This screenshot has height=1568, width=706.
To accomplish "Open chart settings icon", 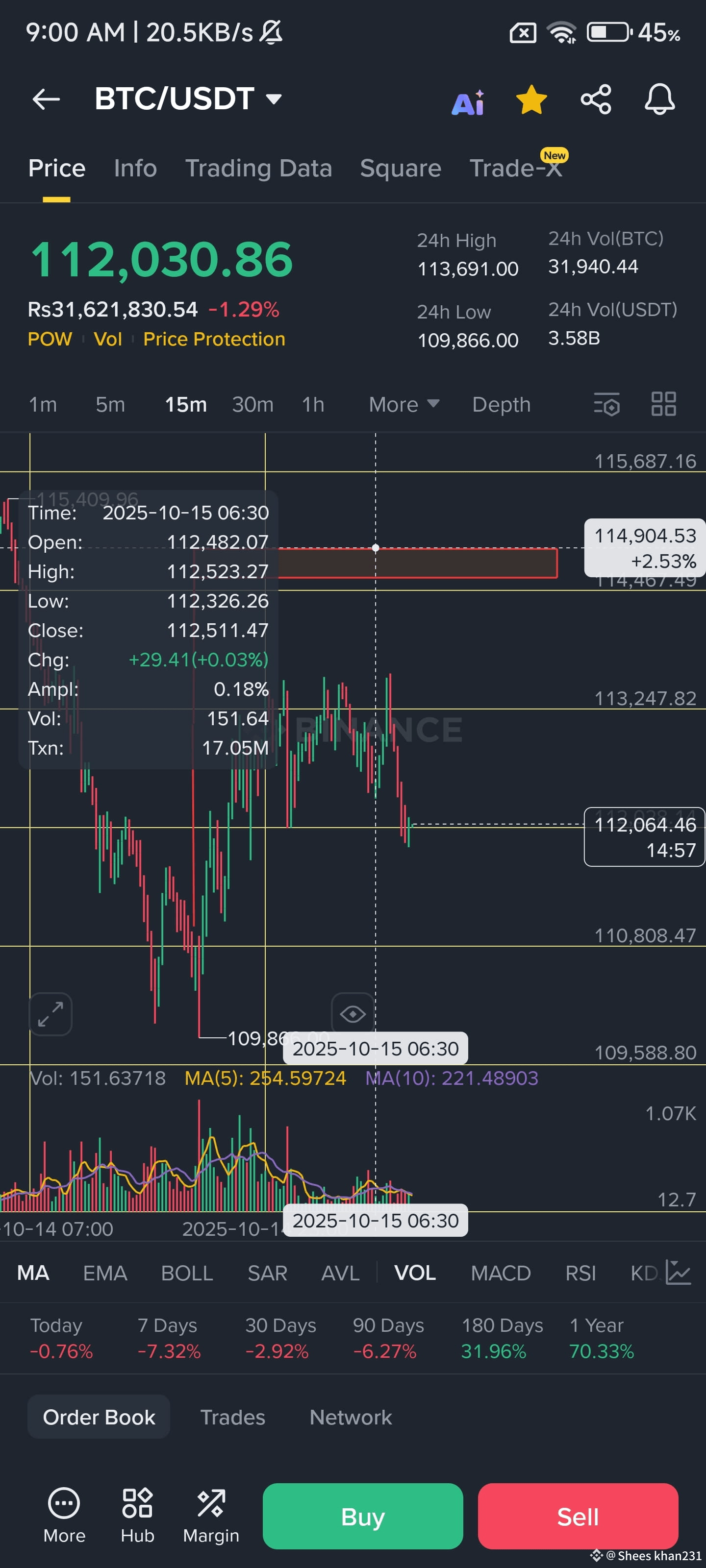I will click(x=606, y=404).
